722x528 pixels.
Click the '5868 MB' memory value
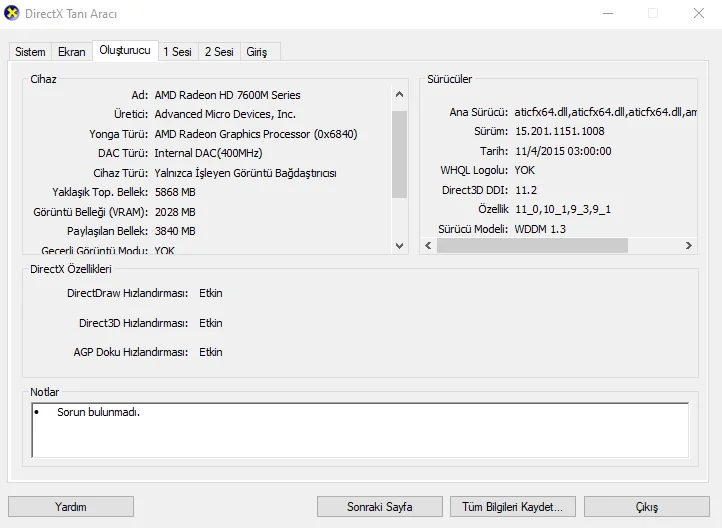tap(175, 192)
